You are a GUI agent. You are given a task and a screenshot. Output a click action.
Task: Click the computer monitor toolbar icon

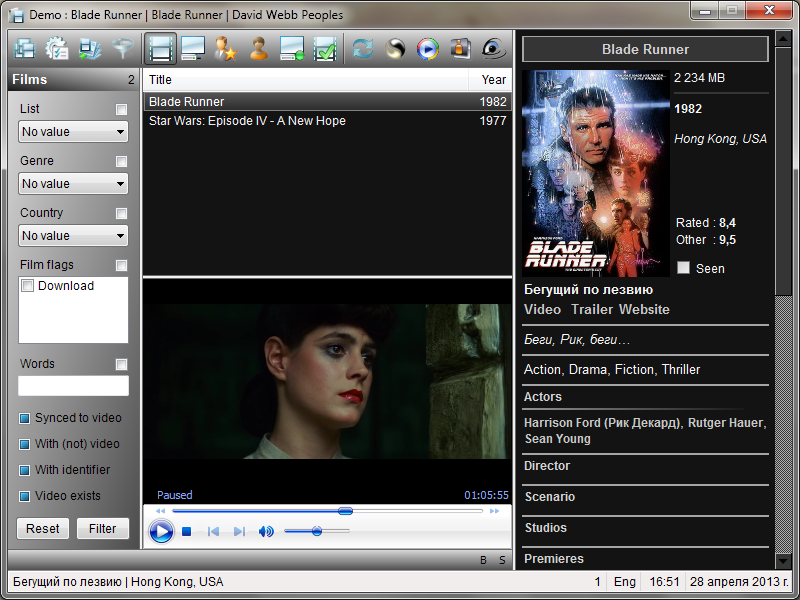[193, 49]
